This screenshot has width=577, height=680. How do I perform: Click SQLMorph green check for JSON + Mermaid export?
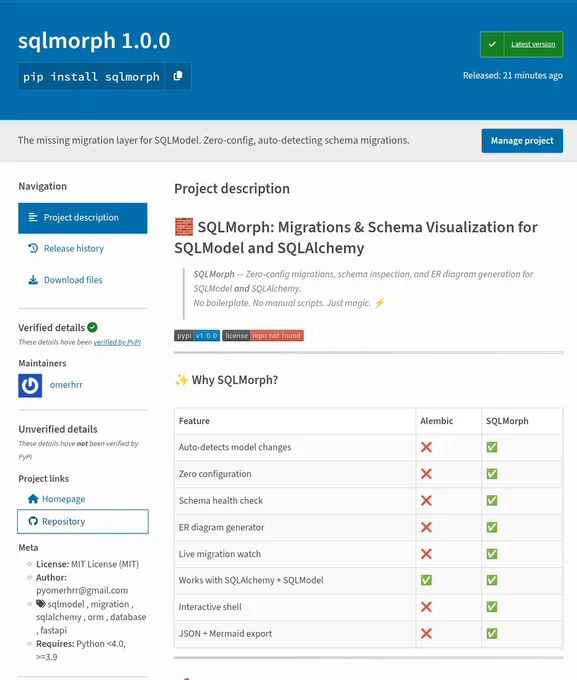(492, 634)
